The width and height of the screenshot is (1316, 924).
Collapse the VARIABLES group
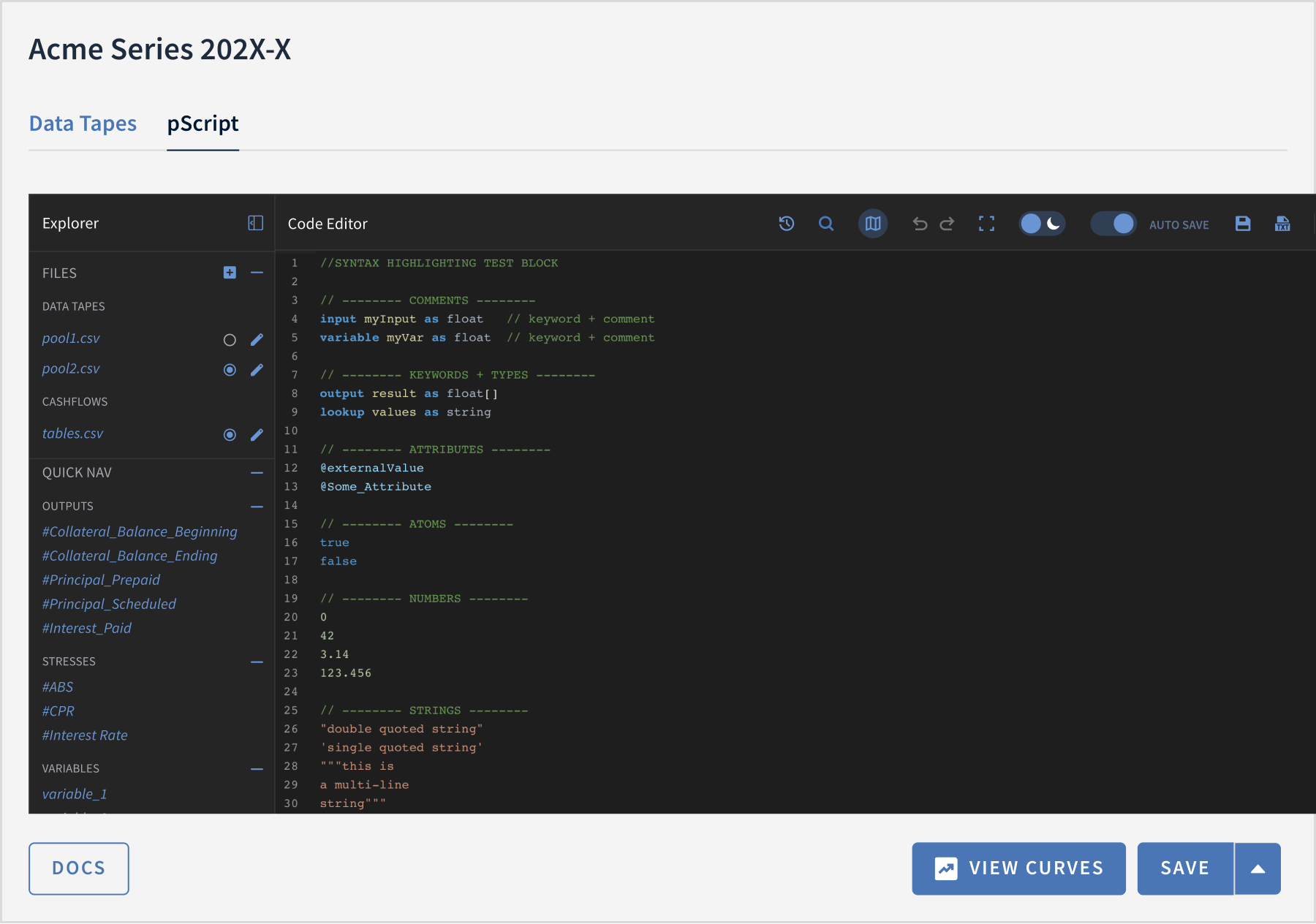(257, 769)
